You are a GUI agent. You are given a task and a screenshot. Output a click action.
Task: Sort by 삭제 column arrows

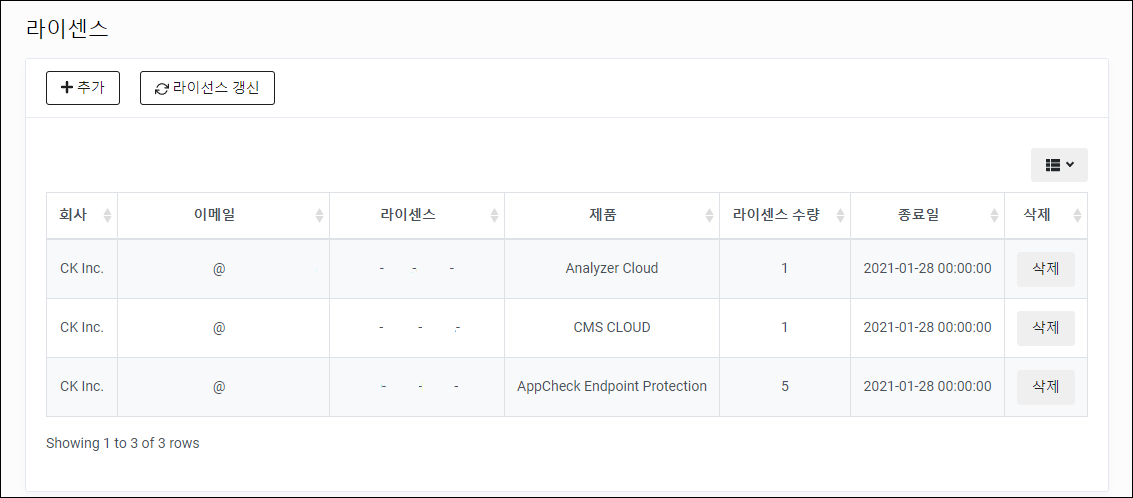1077,215
